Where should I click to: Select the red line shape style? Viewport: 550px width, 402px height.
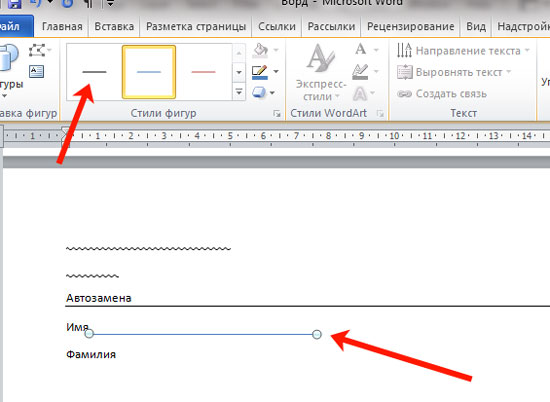pyautogui.click(x=203, y=72)
